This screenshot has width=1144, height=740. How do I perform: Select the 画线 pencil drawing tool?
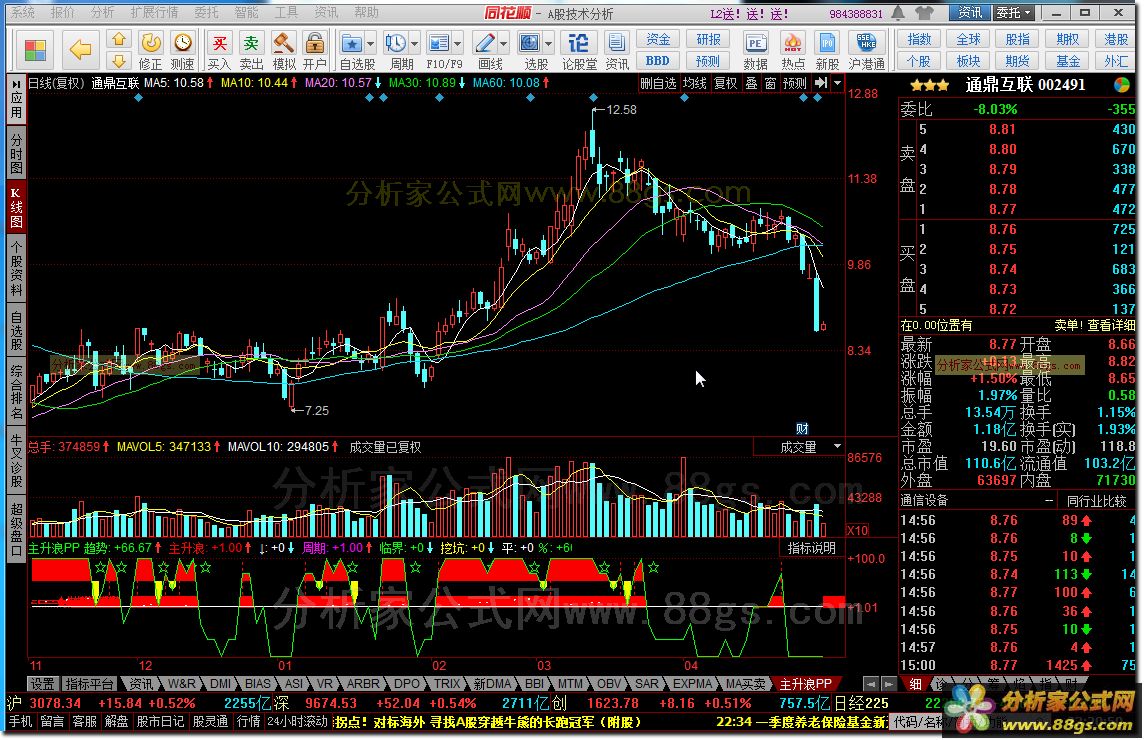pos(484,44)
